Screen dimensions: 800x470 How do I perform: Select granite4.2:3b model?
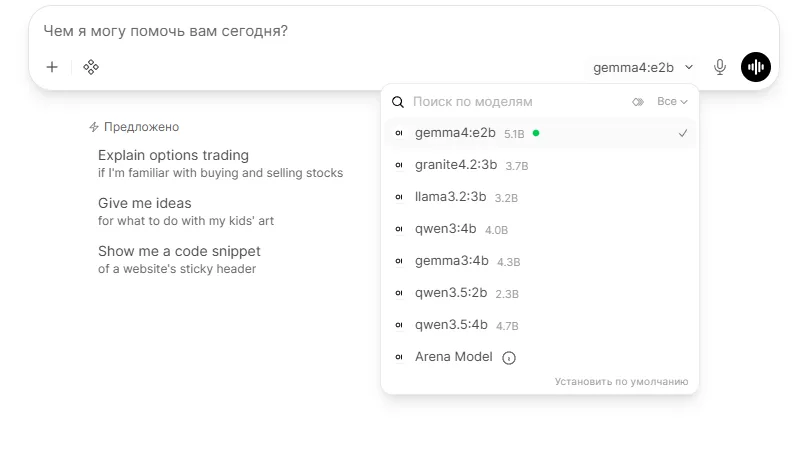coord(540,165)
